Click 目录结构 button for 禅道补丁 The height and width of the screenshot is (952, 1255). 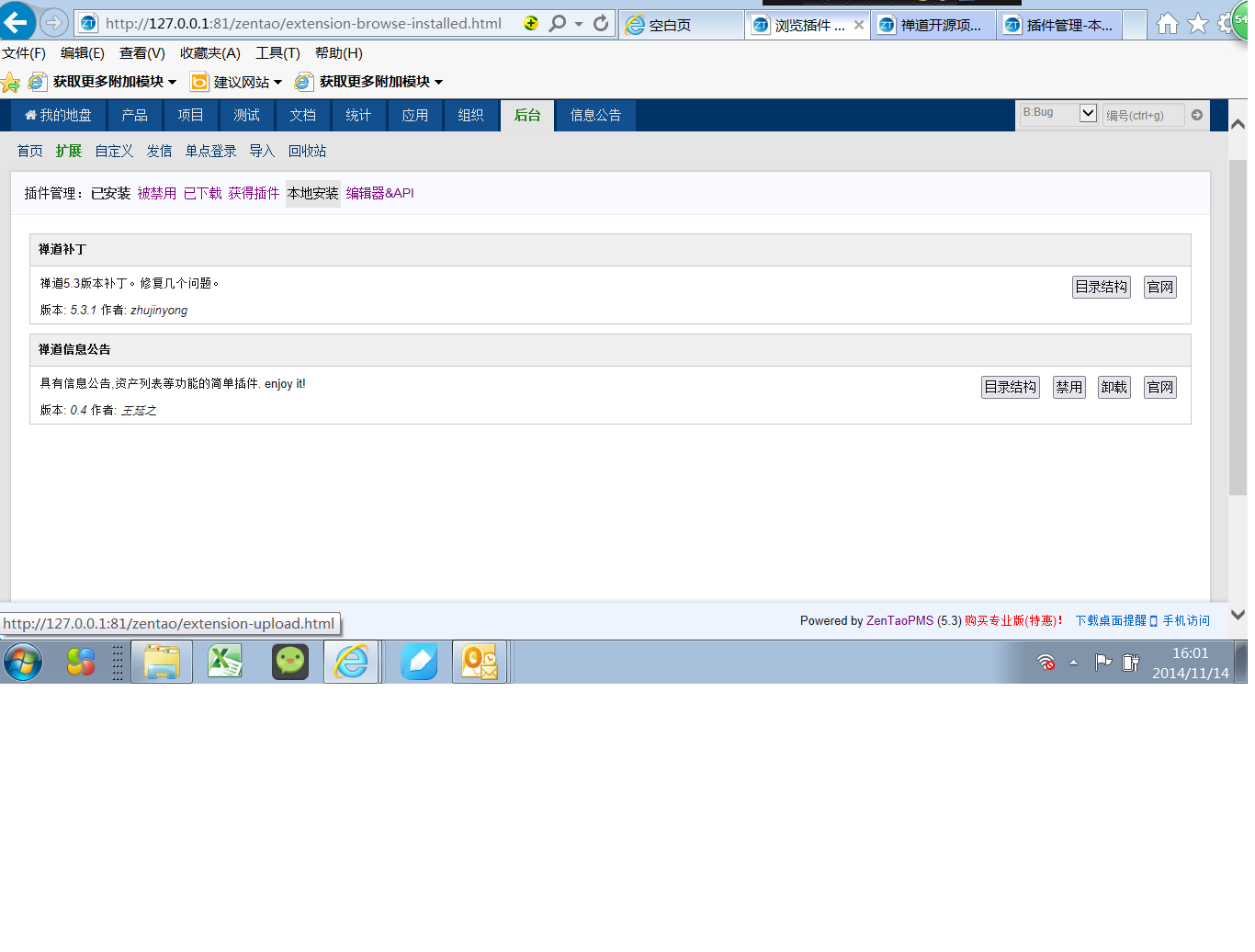point(1102,287)
